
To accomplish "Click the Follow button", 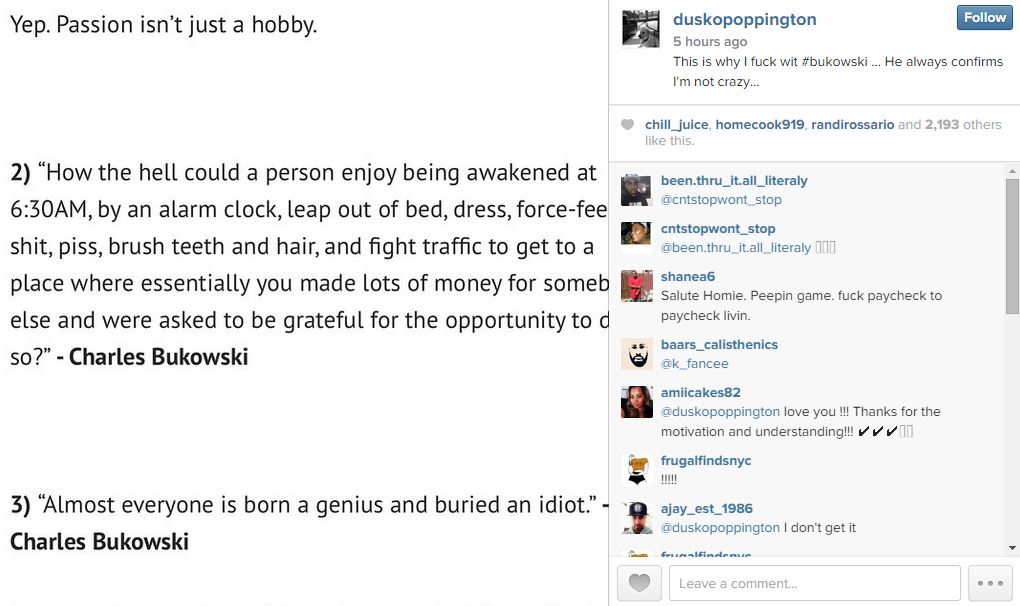I will coord(984,17).
